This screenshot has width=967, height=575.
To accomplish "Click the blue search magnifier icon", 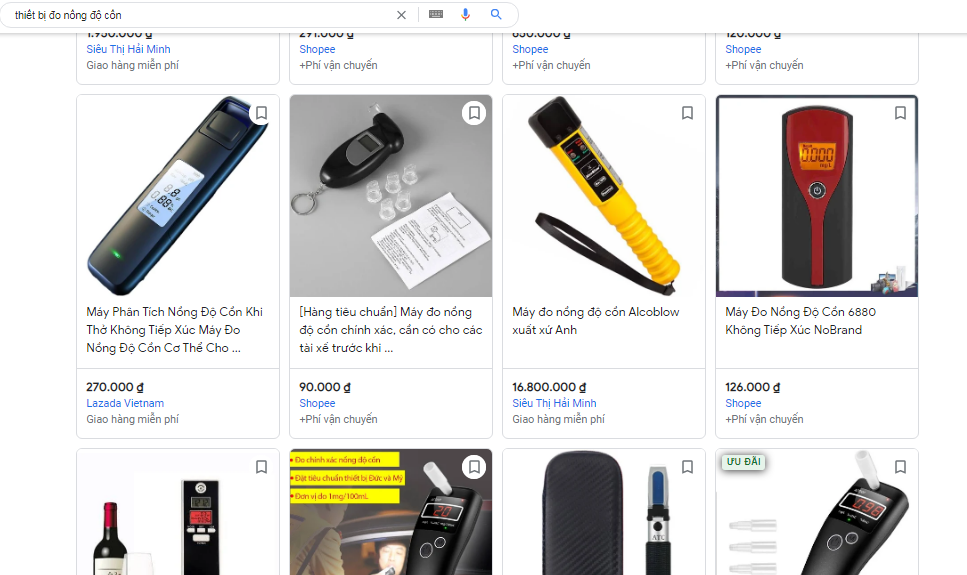I will [496, 15].
